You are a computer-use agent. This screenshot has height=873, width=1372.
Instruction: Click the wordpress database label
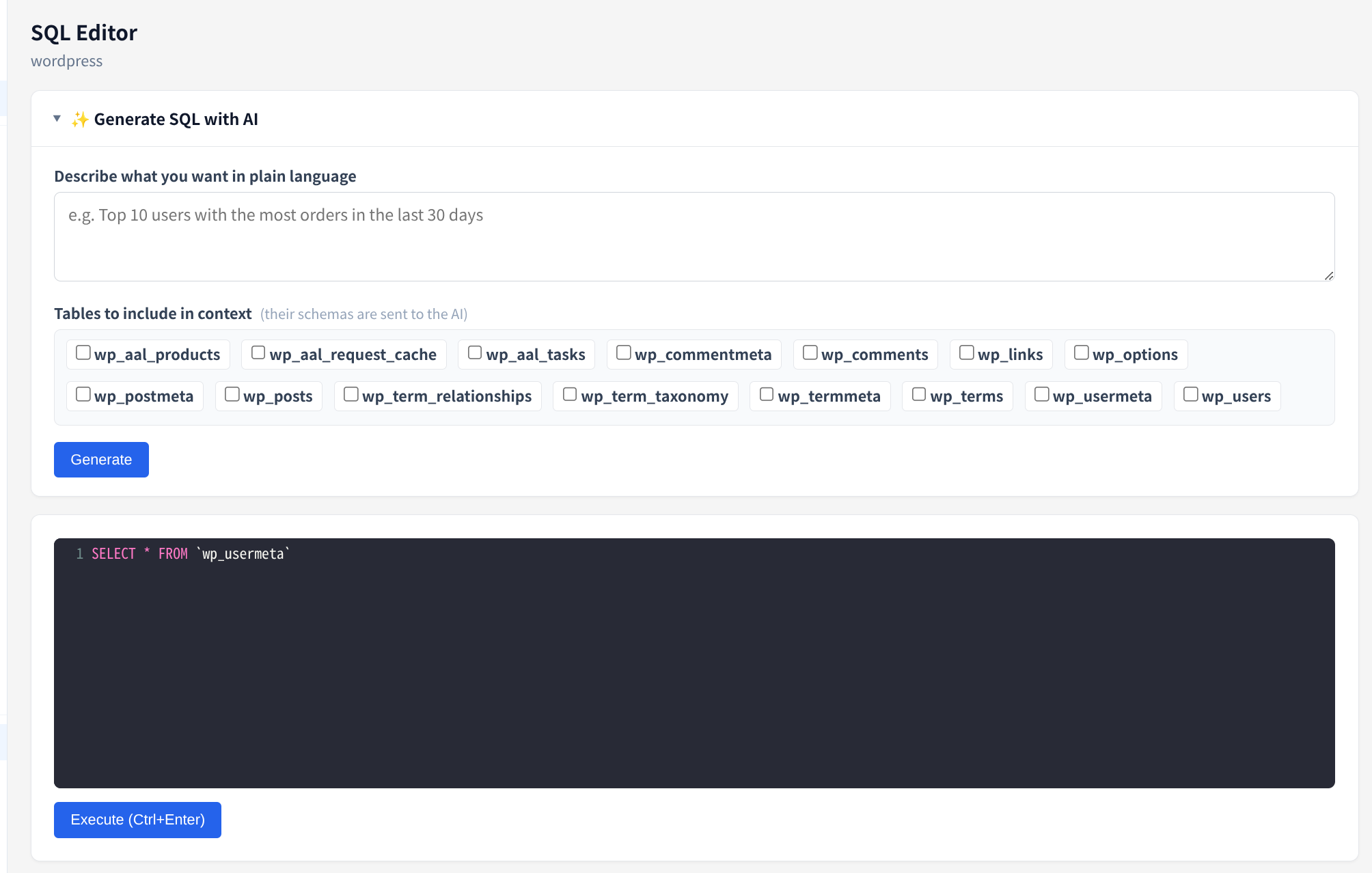point(66,61)
